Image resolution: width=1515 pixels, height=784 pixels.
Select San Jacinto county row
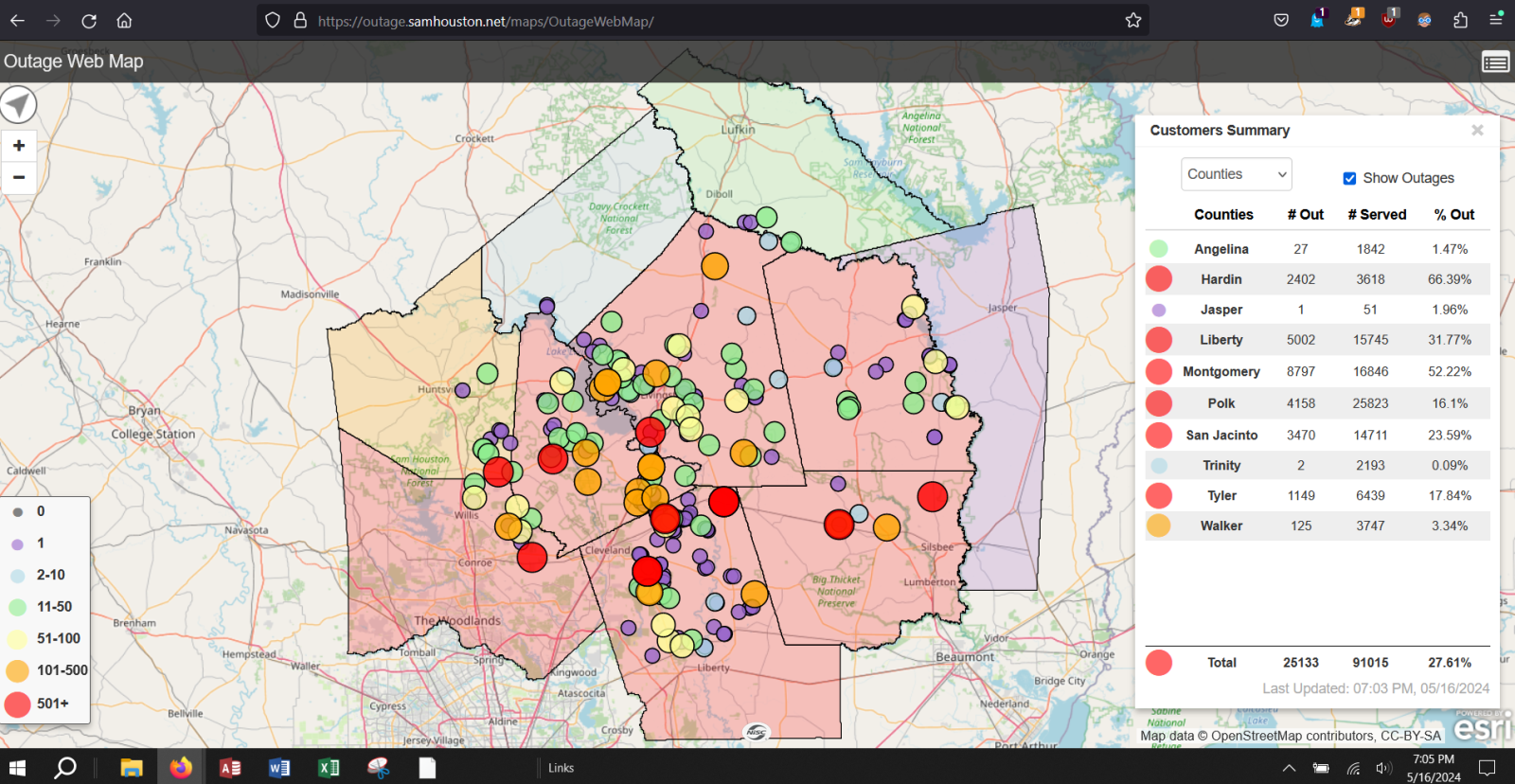click(x=1317, y=436)
